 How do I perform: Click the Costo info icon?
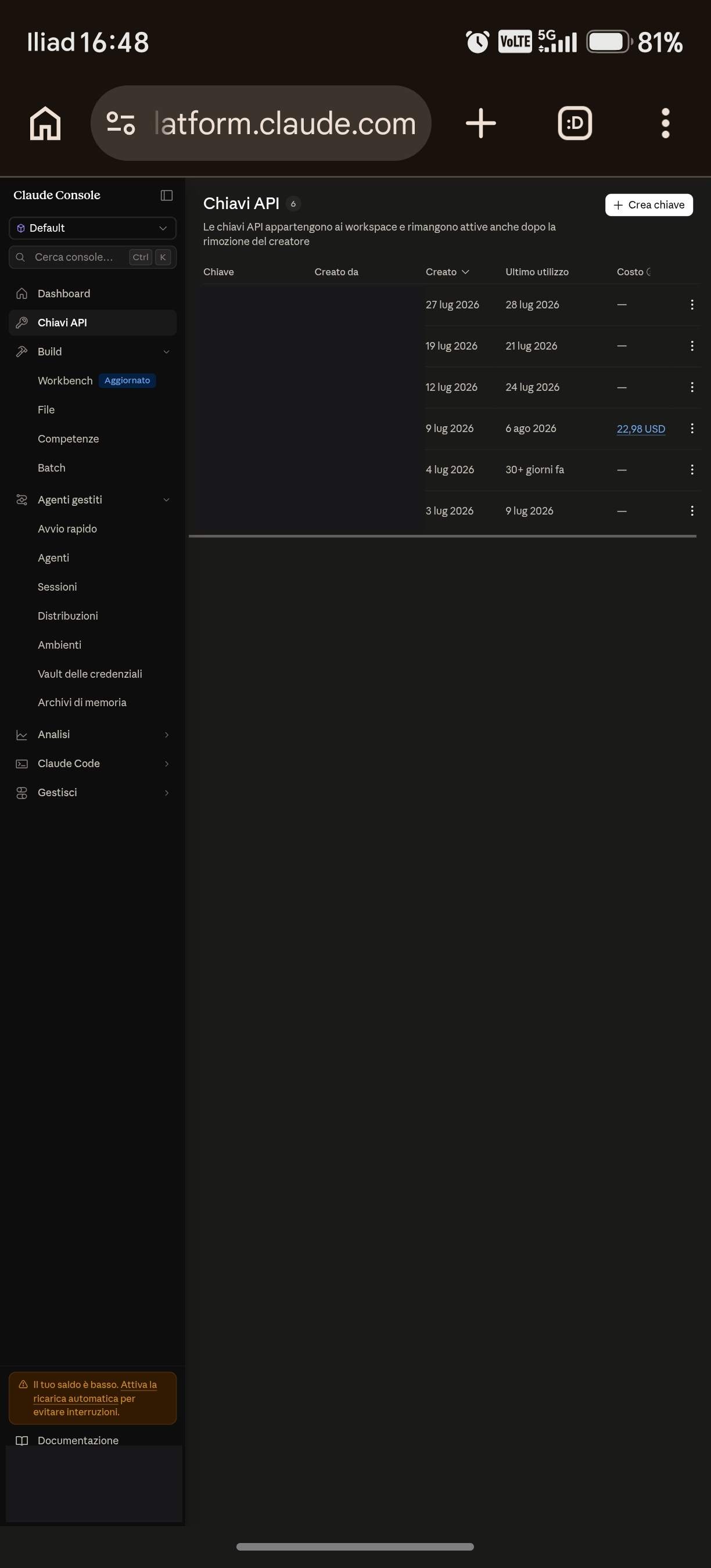coord(649,272)
